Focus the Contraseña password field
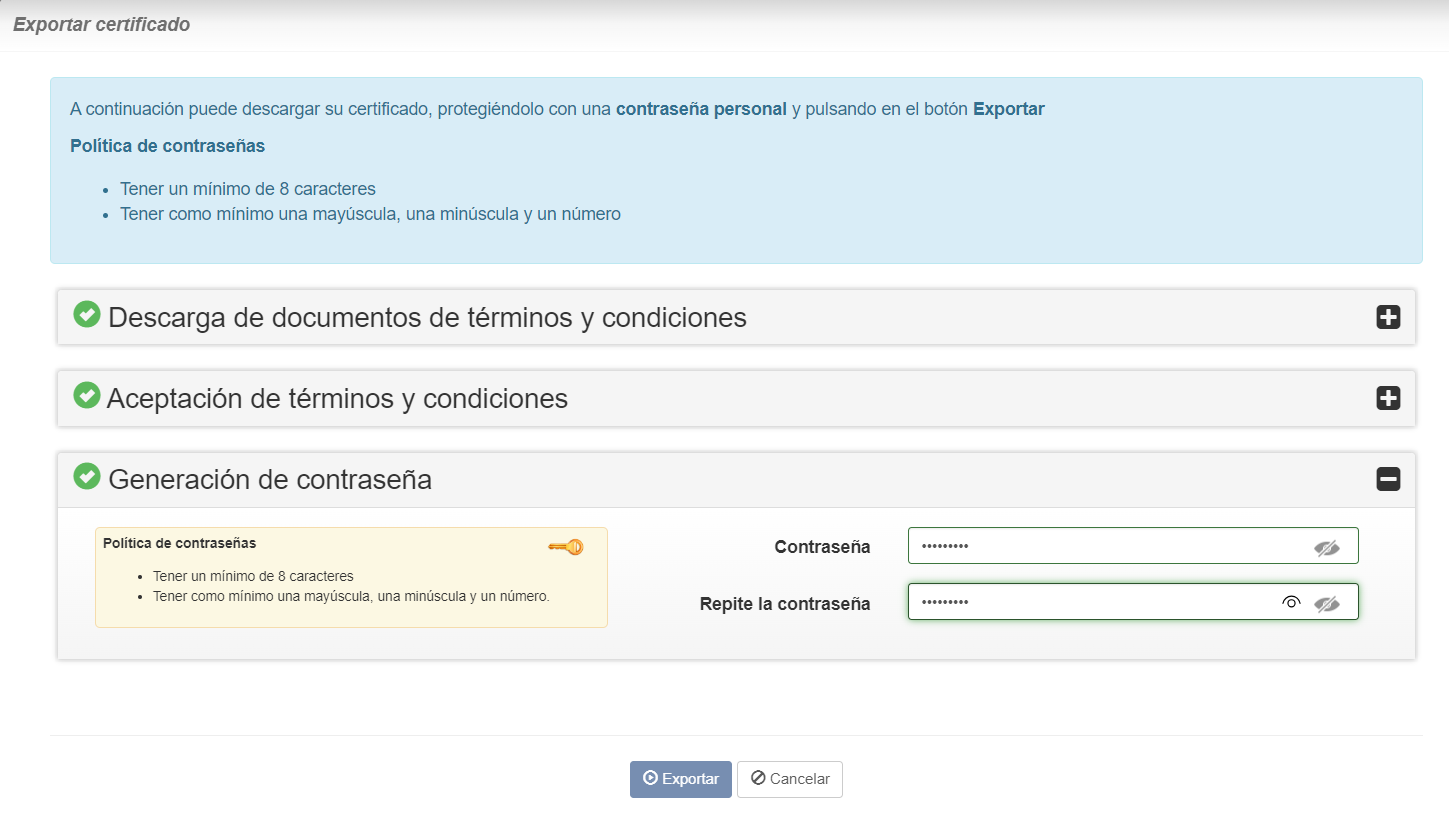Image resolution: width=1449 pixels, height=815 pixels. pyautogui.click(x=1100, y=546)
